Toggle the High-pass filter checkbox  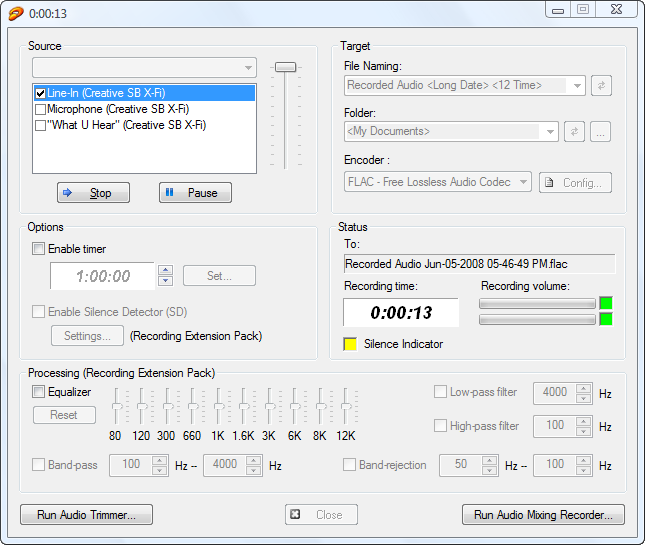(x=440, y=425)
